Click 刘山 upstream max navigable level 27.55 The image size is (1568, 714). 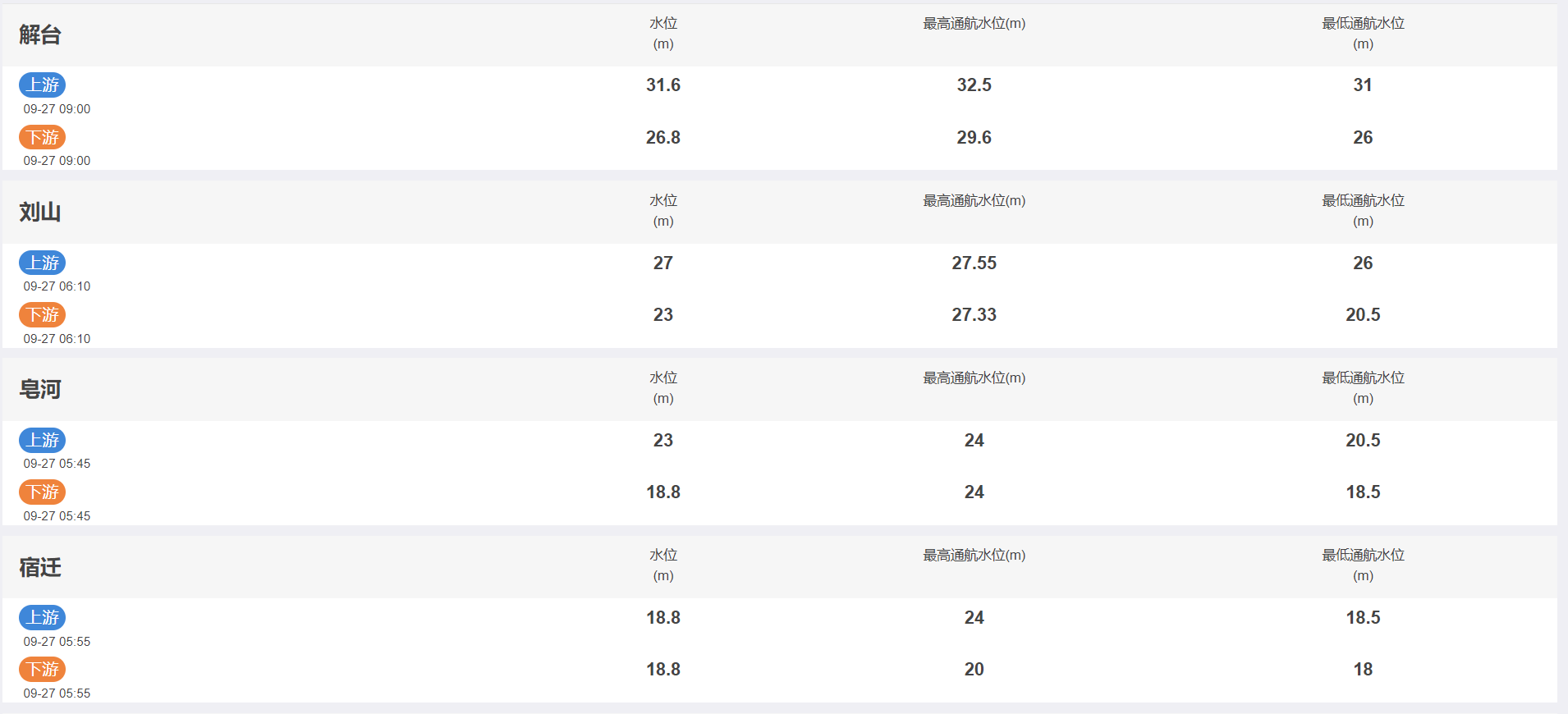point(974,263)
